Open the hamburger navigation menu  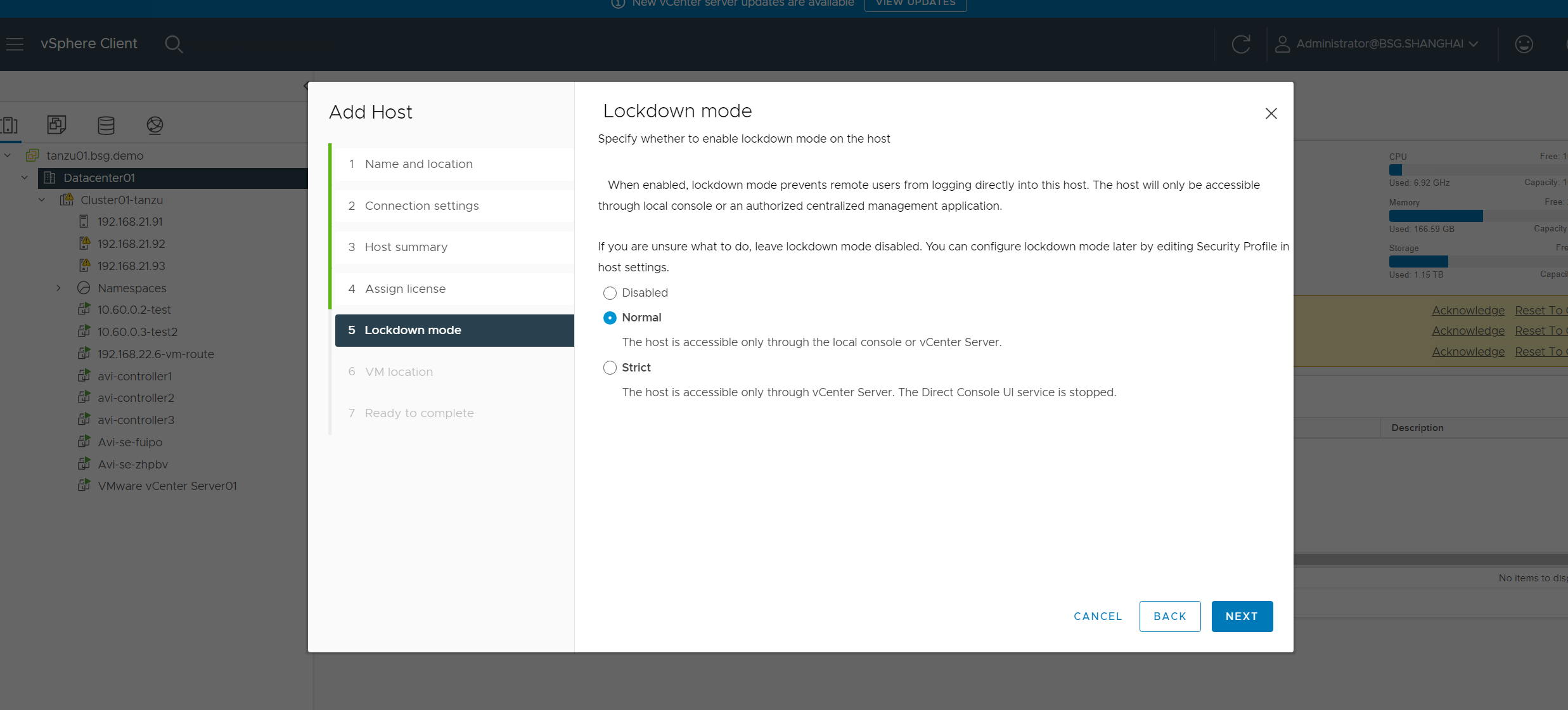(x=15, y=44)
